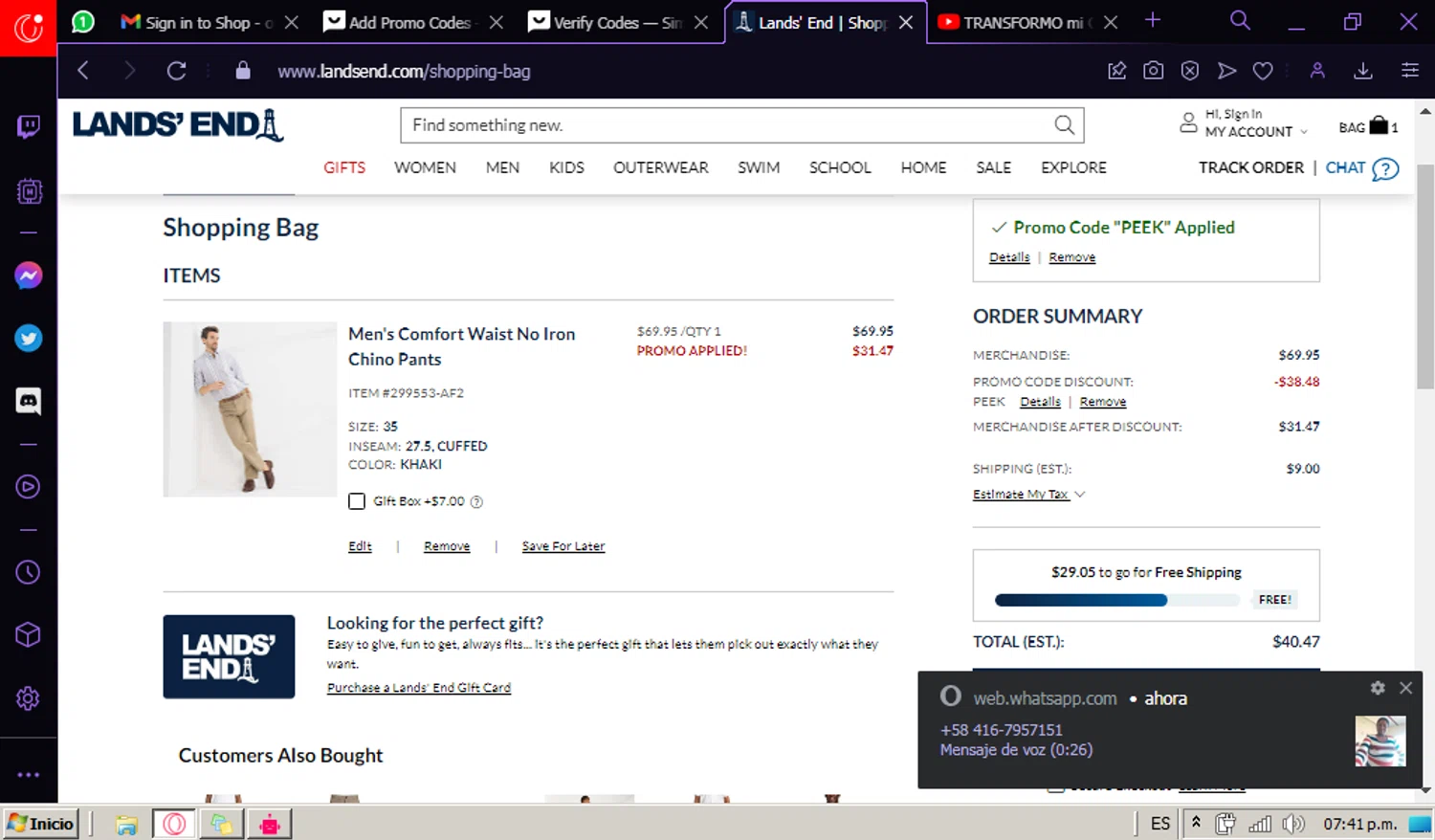Screen dimensions: 1435x840
Task: Switch to the WhatsApp pinned tab
Action: (x=83, y=22)
